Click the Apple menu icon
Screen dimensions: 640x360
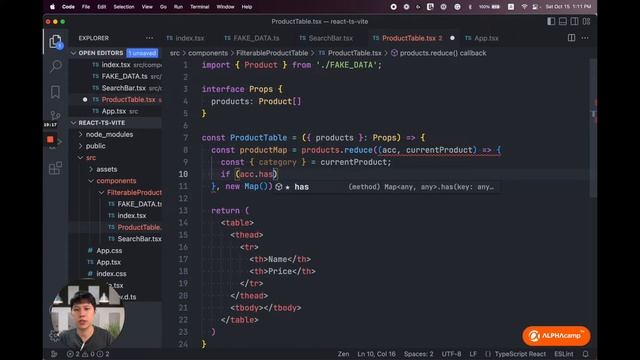point(52,7)
